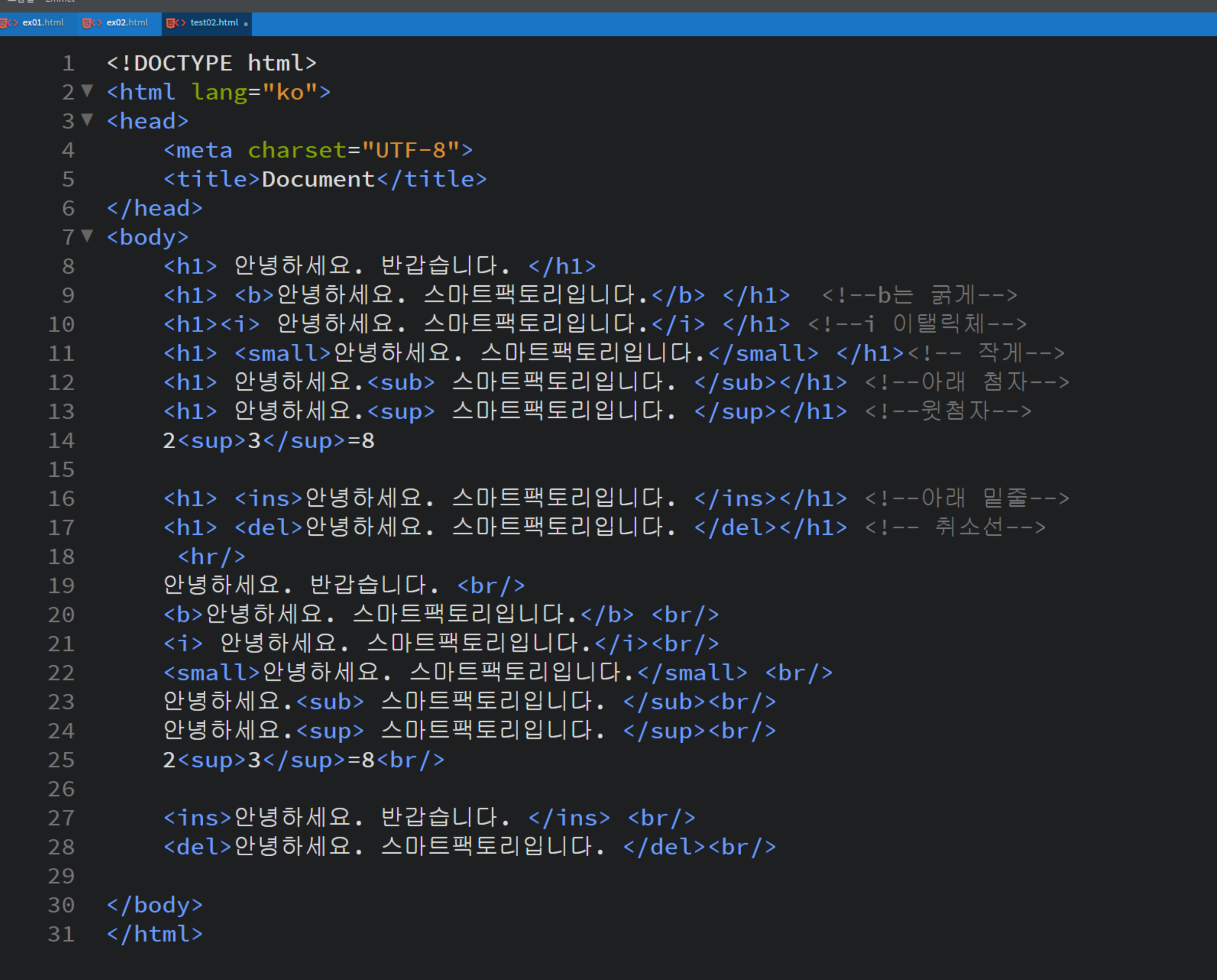Click the closing </ins> tag on line 27
Screen dimensions: 1217x980
pyautogui.click(x=570, y=818)
